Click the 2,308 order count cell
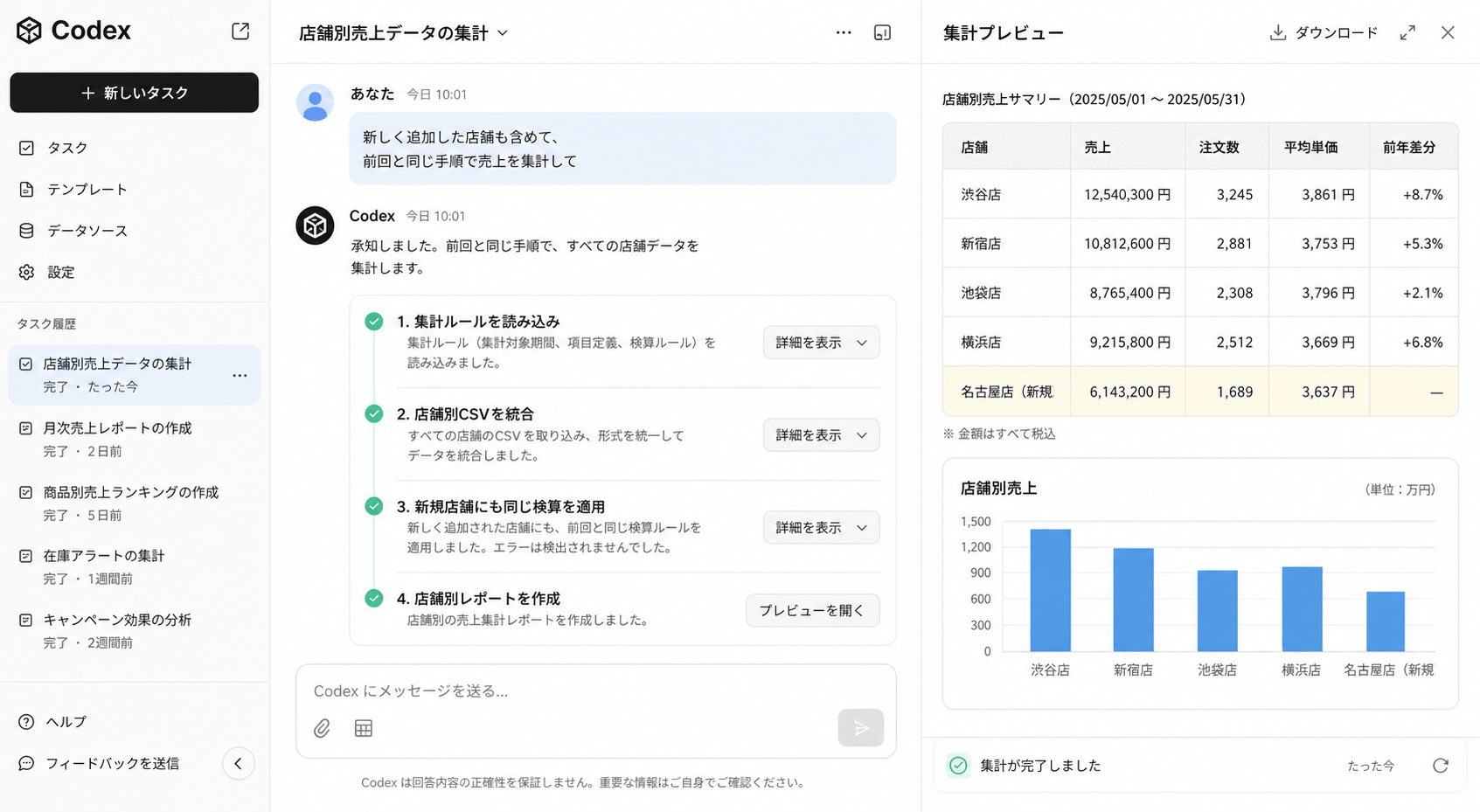The height and width of the screenshot is (812, 1480). (1227, 293)
